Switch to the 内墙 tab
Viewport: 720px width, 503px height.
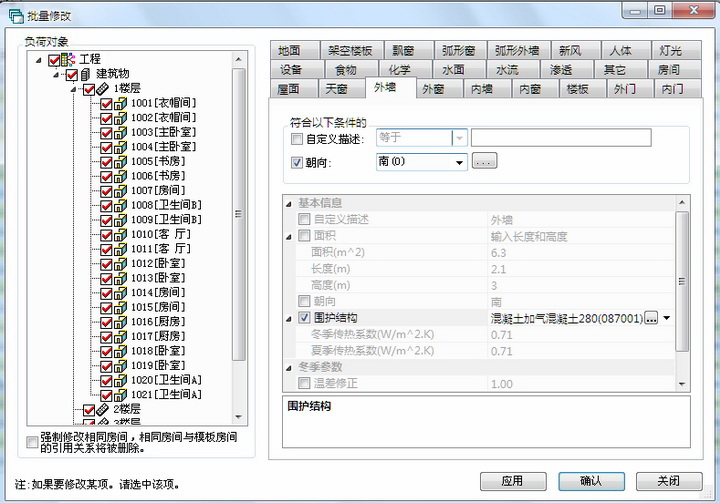tap(488, 89)
